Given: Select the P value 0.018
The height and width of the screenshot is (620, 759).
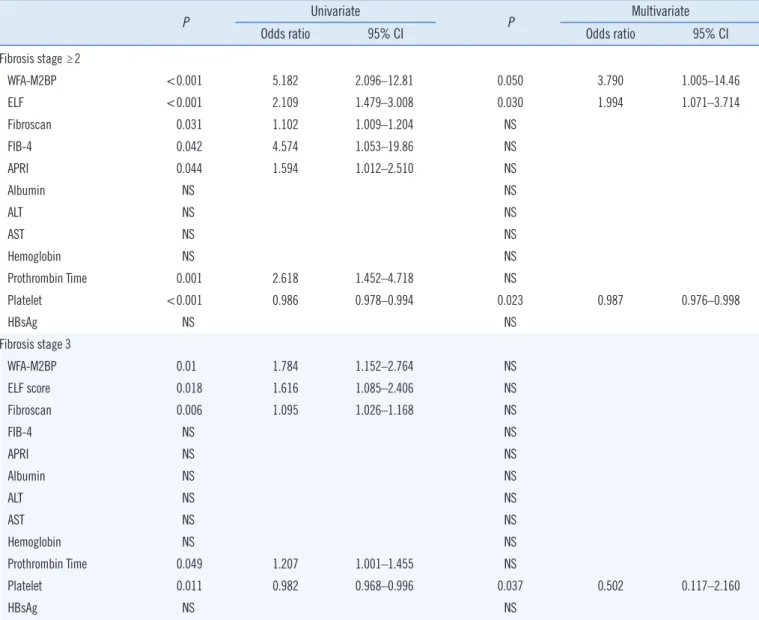Looking at the screenshot, I should [x=189, y=388].
